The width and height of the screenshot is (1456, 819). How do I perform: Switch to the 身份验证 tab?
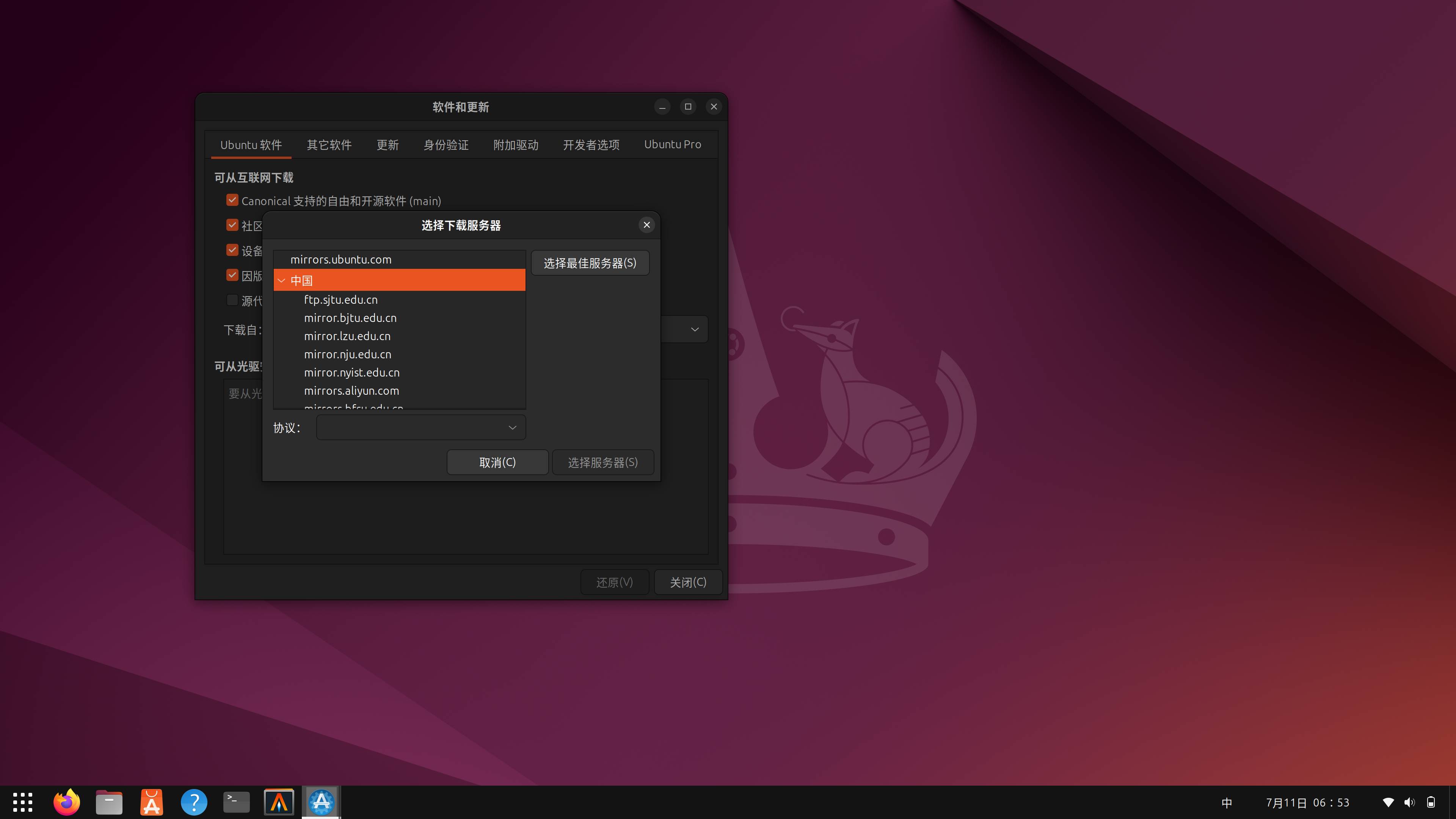point(446,145)
